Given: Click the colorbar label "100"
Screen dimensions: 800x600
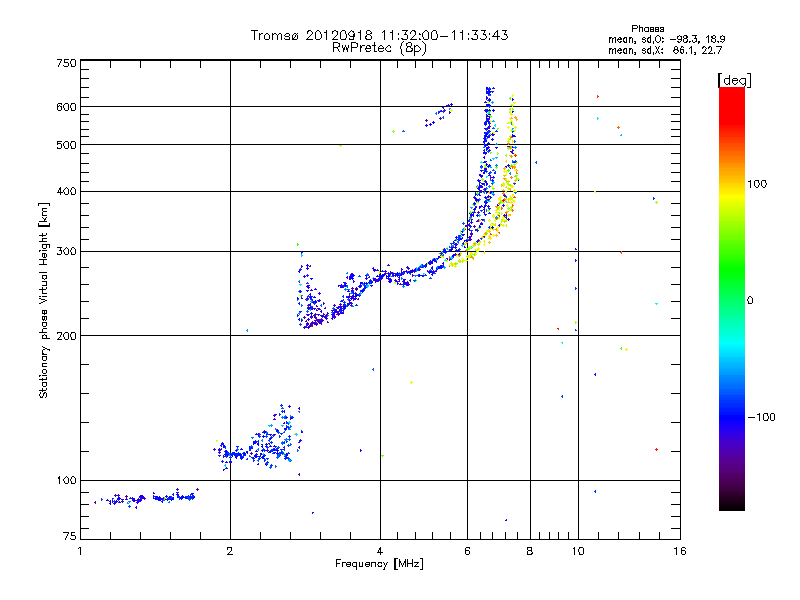Looking at the screenshot, I should coord(757,184).
